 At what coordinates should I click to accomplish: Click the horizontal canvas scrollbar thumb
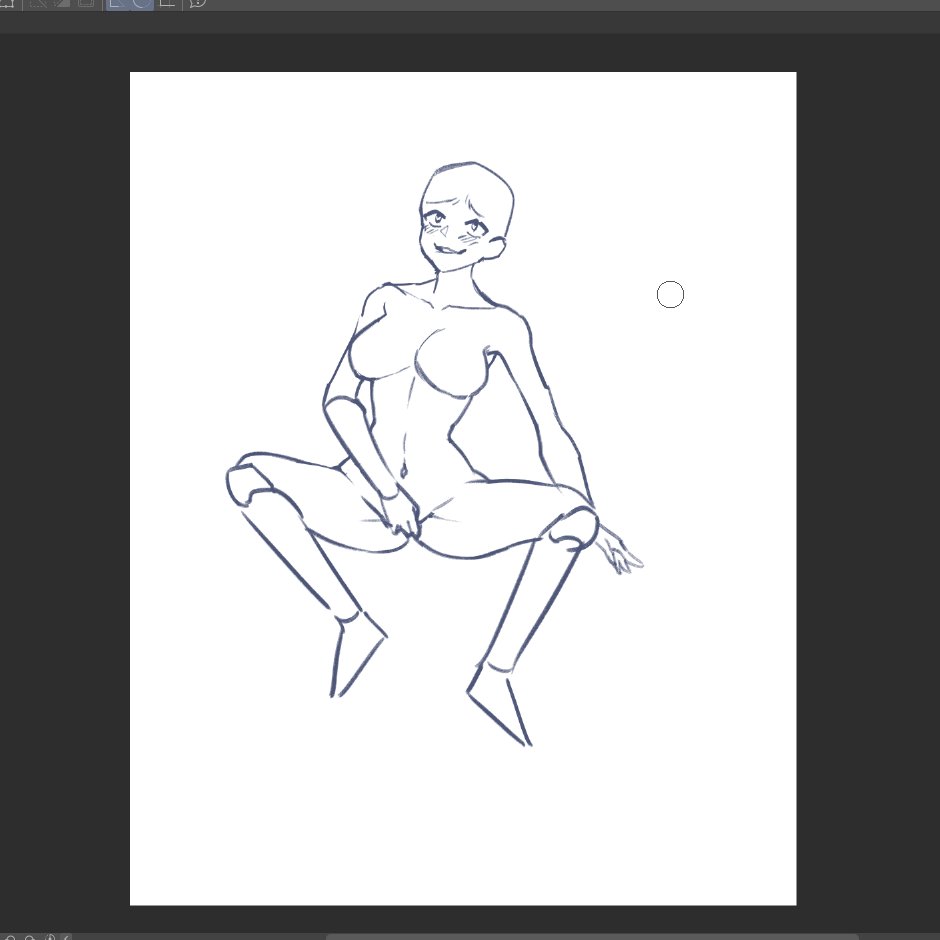[592, 937]
